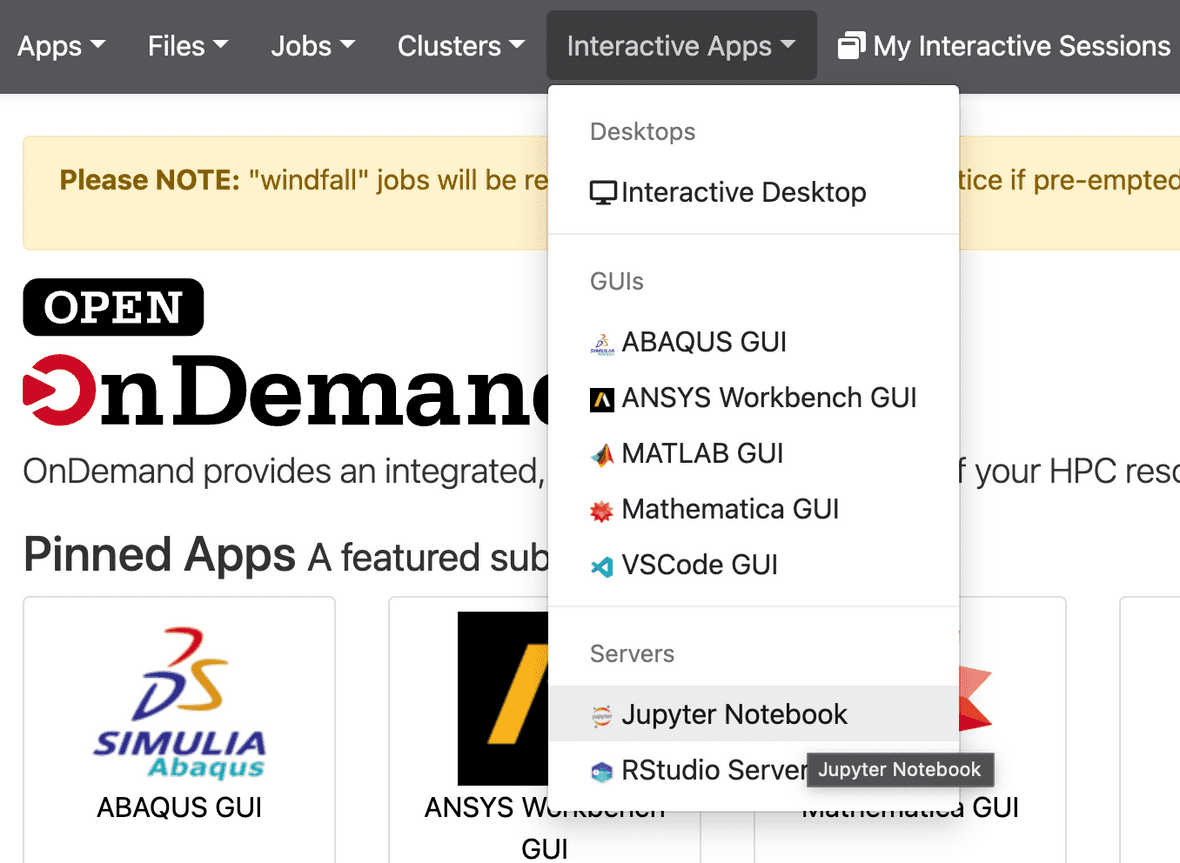The width and height of the screenshot is (1180, 863).
Task: Click the ANSYS Workbench icon in dropdown
Action: pyautogui.click(x=601, y=399)
